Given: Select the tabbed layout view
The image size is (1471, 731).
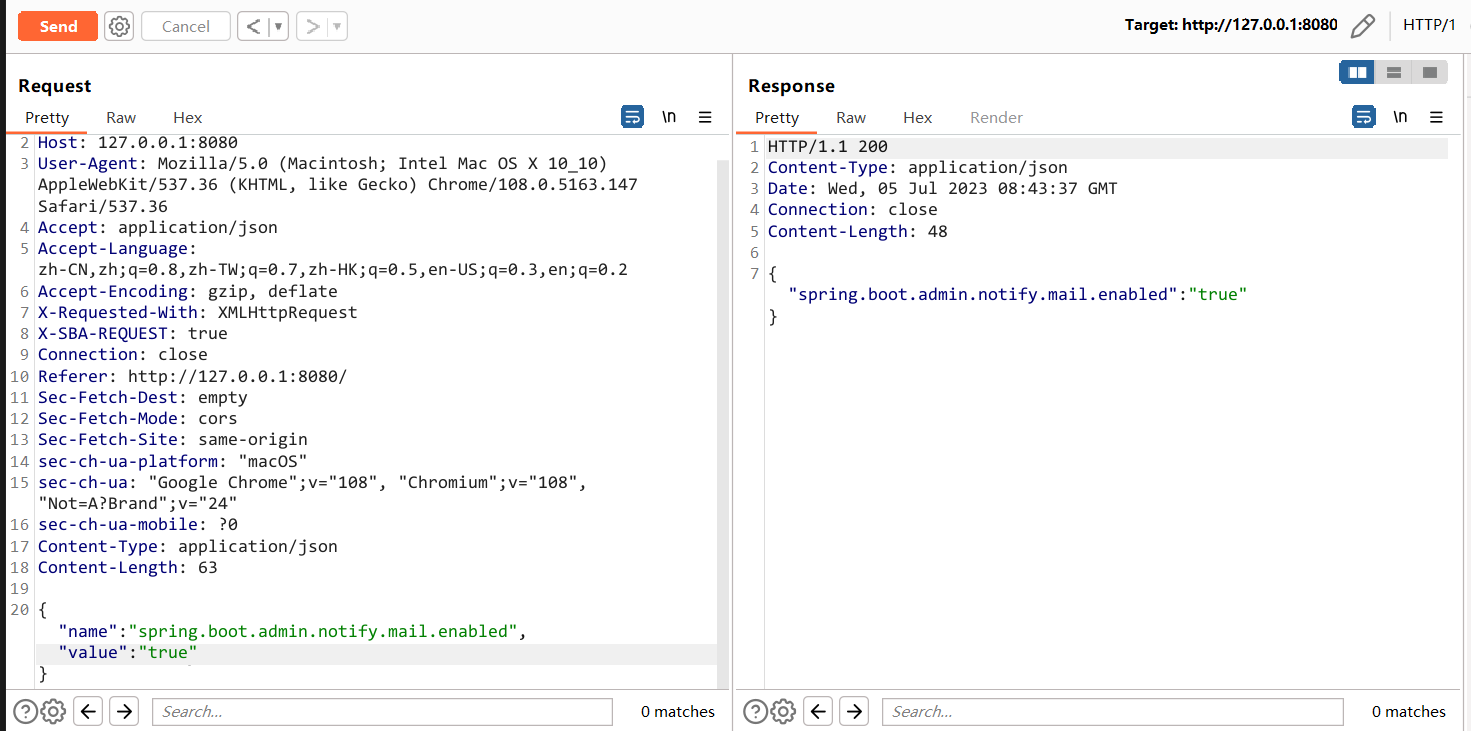Looking at the screenshot, I should pyautogui.click(x=1430, y=72).
